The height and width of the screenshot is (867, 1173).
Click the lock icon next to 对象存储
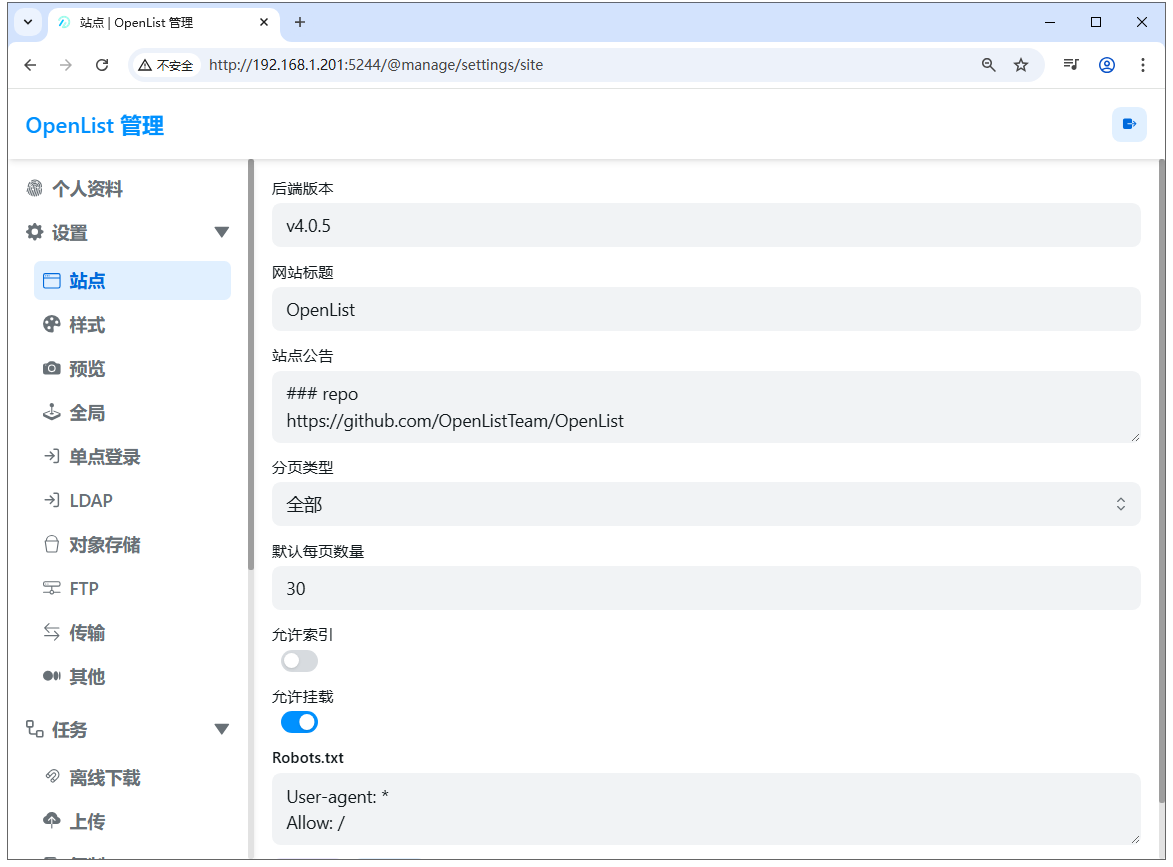click(51, 544)
